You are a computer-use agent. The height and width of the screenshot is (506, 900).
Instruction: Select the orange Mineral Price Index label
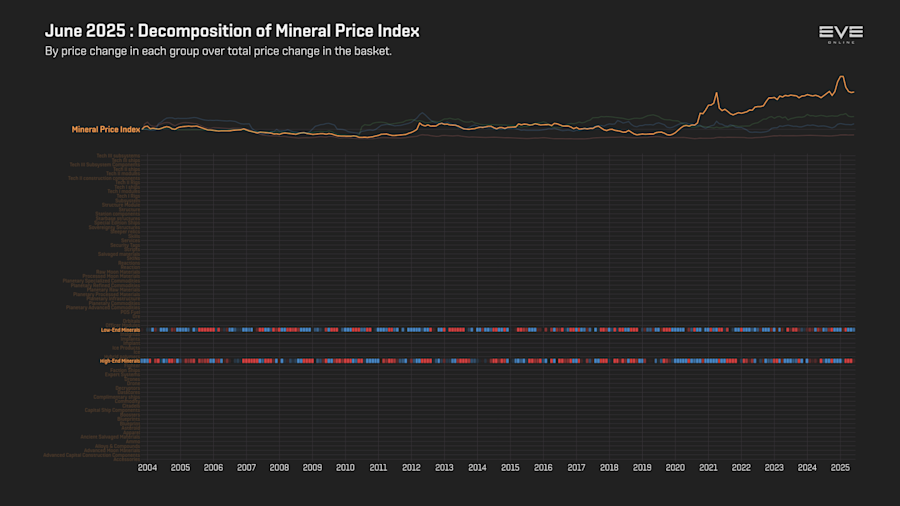pyautogui.click(x=106, y=130)
